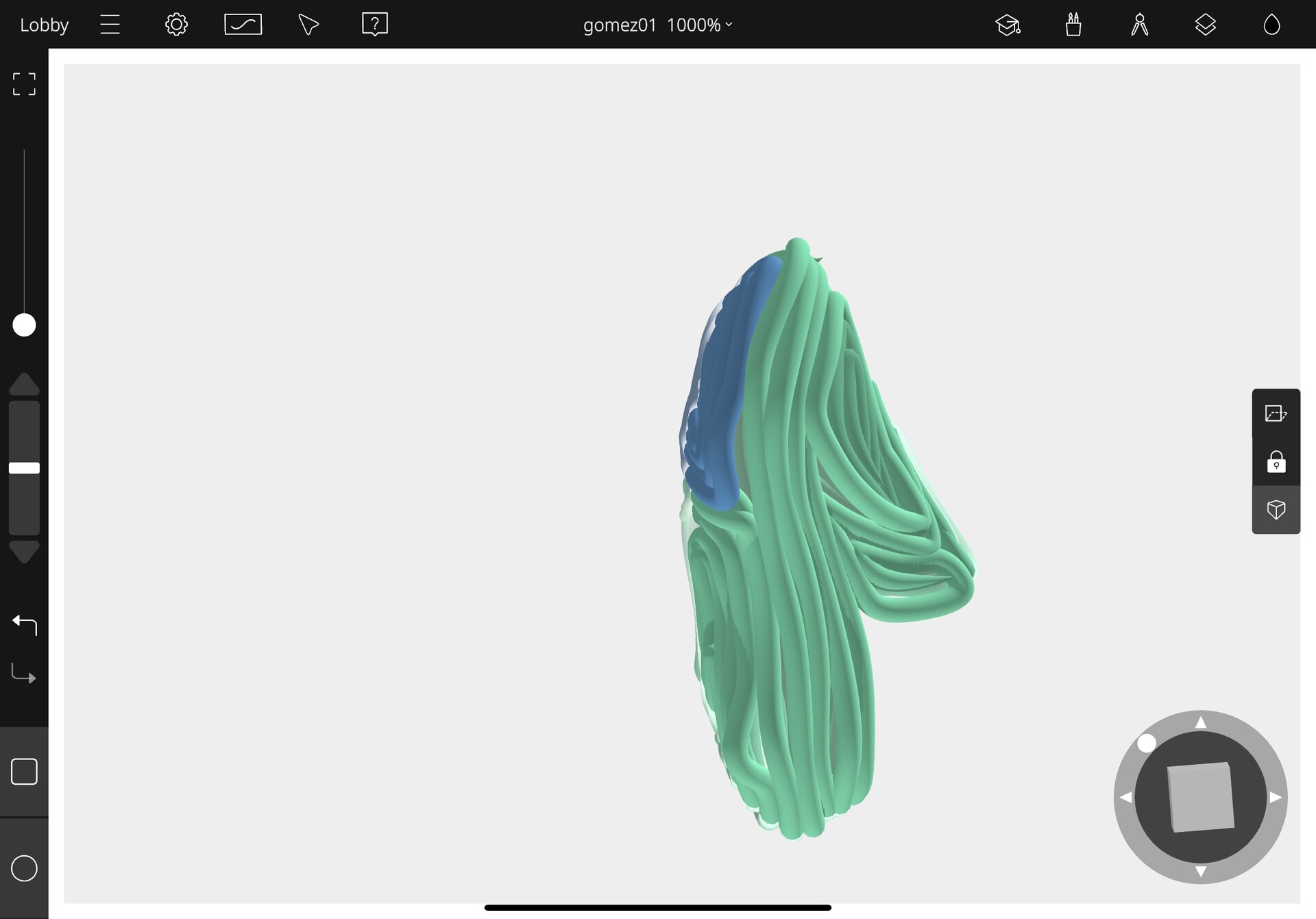This screenshot has width=1316, height=919.
Task: Enter fullscreen with the expand icon
Action: pyautogui.click(x=23, y=84)
